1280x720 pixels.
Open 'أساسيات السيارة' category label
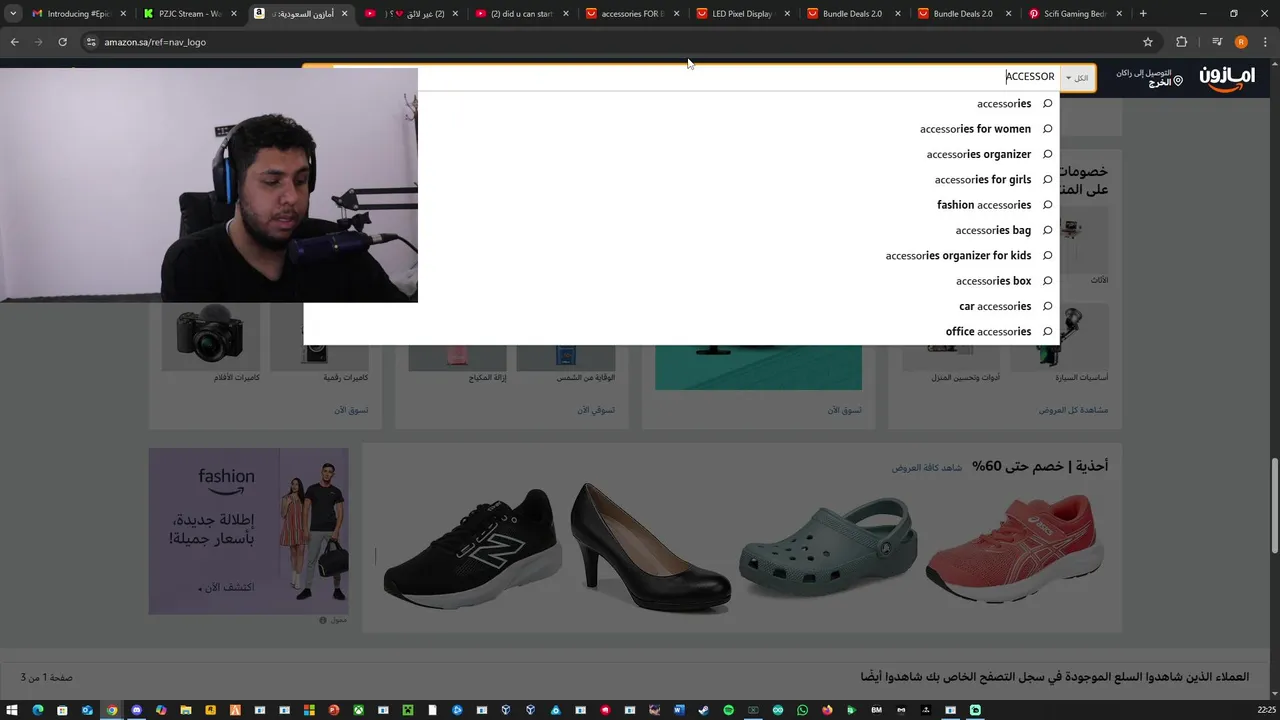pos(1081,378)
